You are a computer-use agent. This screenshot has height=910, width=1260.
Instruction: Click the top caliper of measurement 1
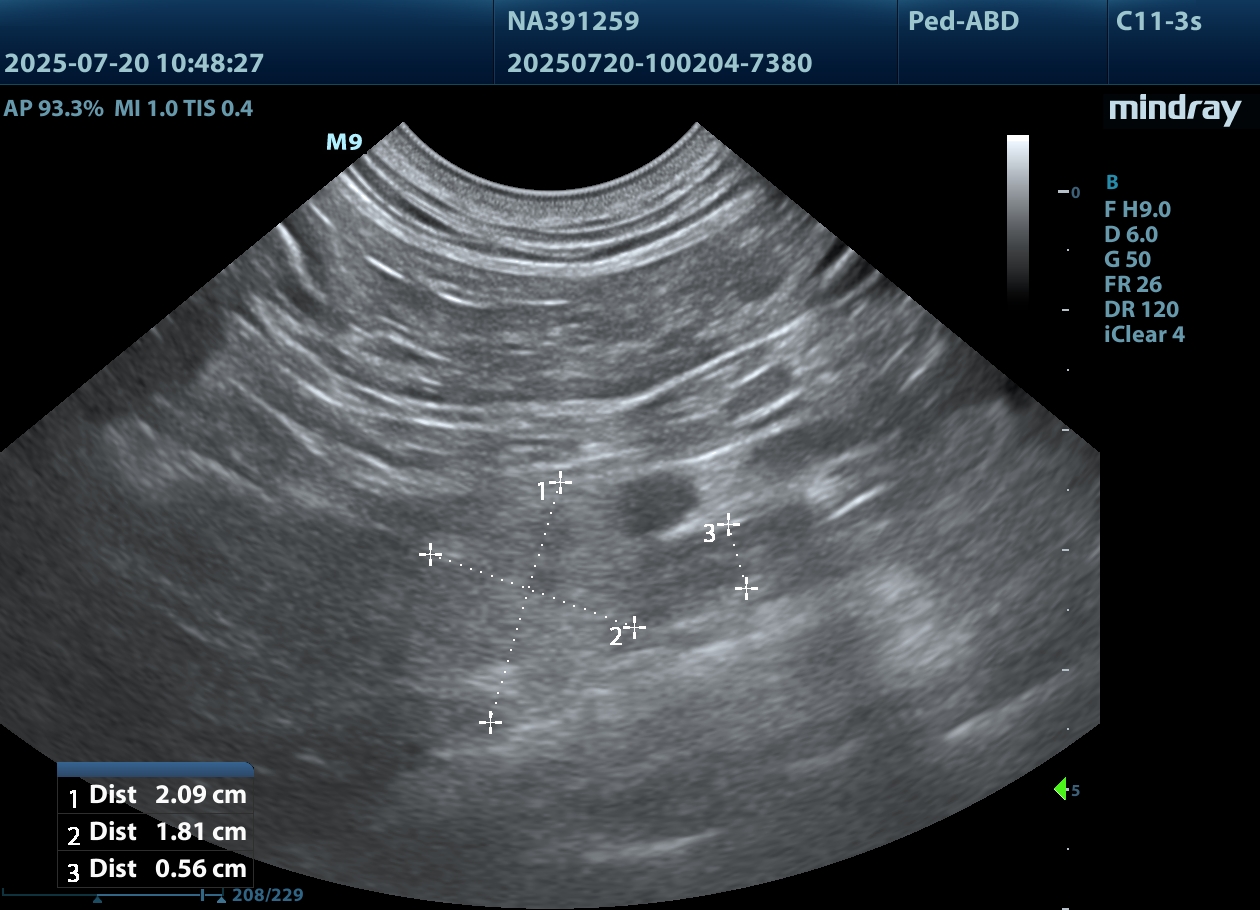[561, 482]
